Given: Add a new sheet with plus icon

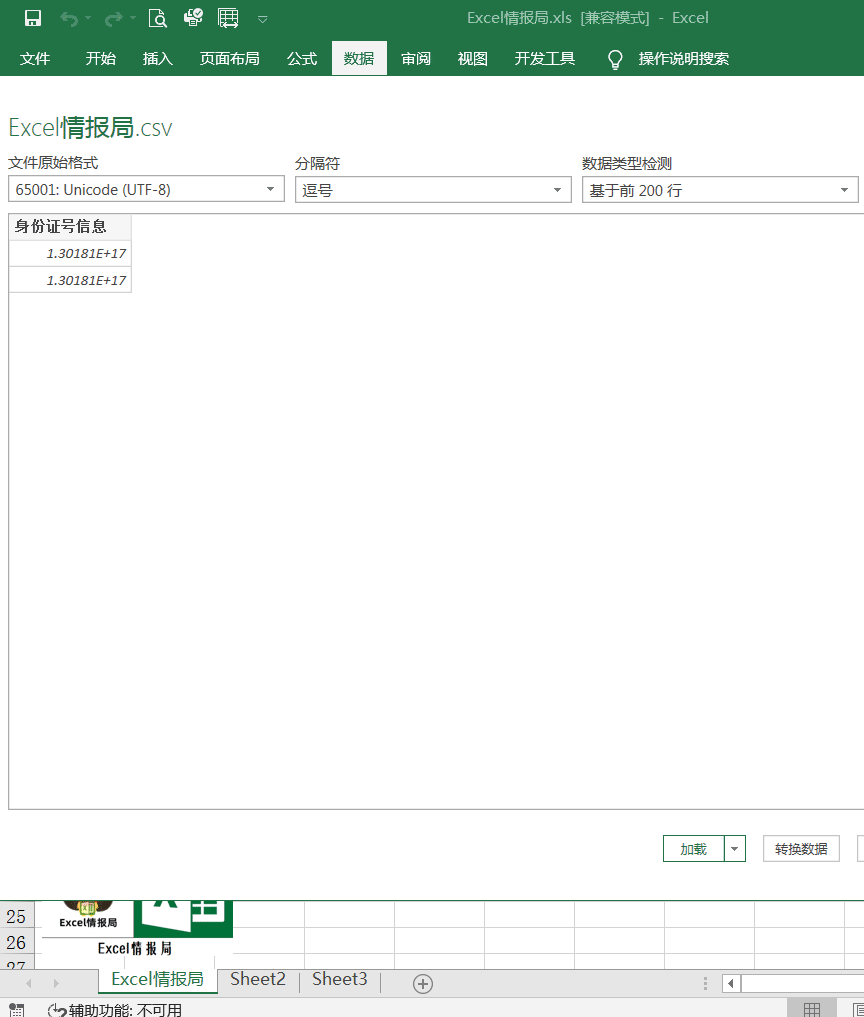Looking at the screenshot, I should (423, 984).
